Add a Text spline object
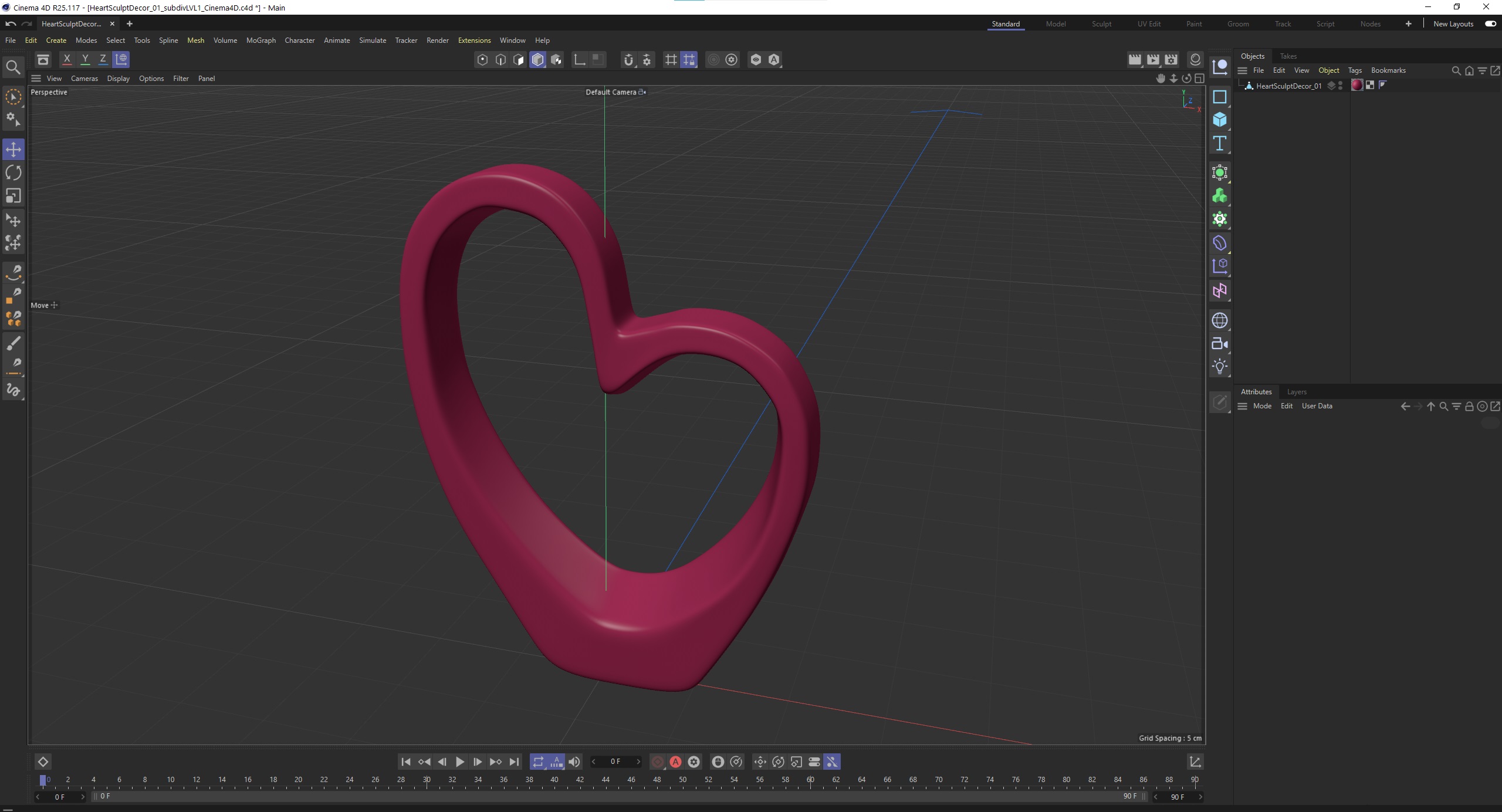The height and width of the screenshot is (812, 1502). [x=1220, y=143]
